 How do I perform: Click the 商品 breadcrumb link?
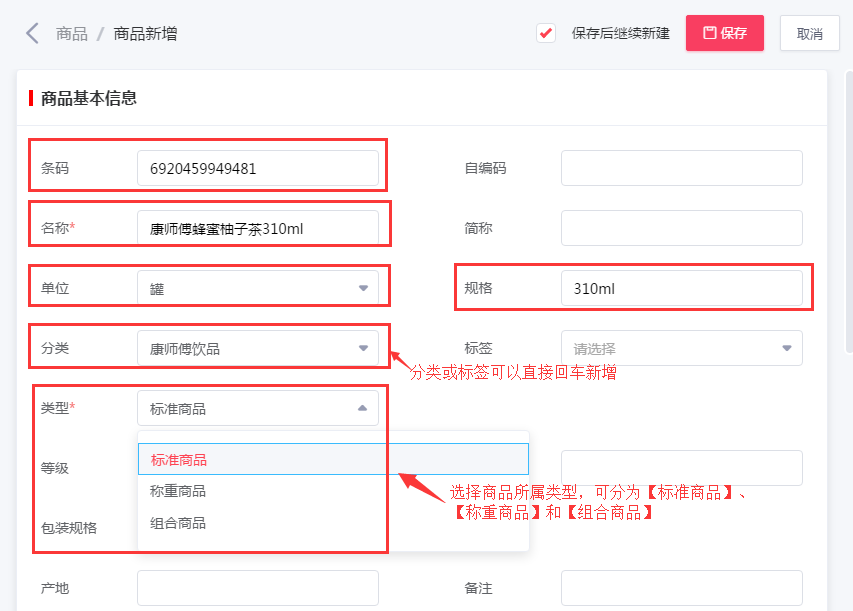(71, 32)
